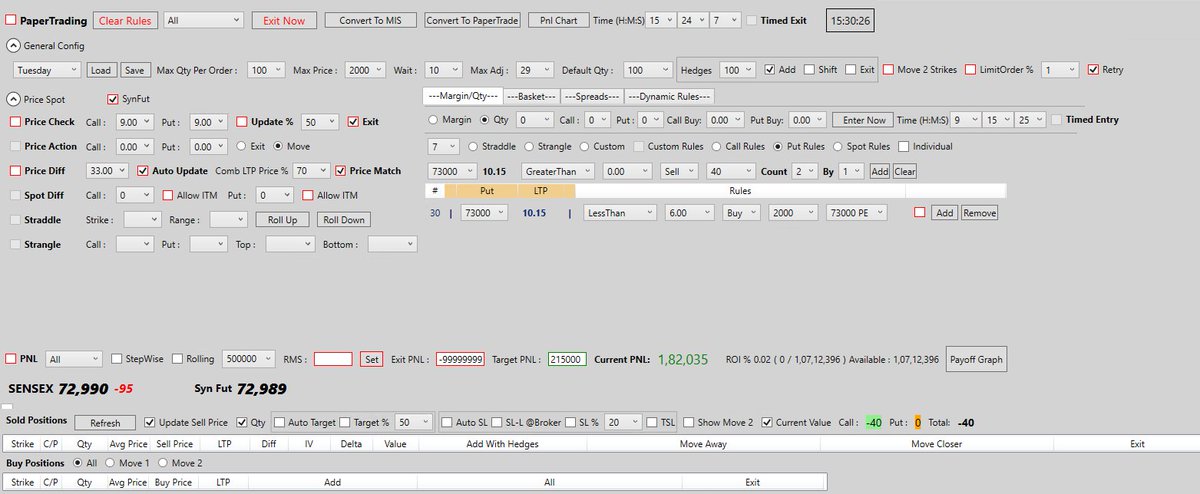1200x494 pixels.
Task: Select the Call Rules radio option
Action: [x=716, y=146]
